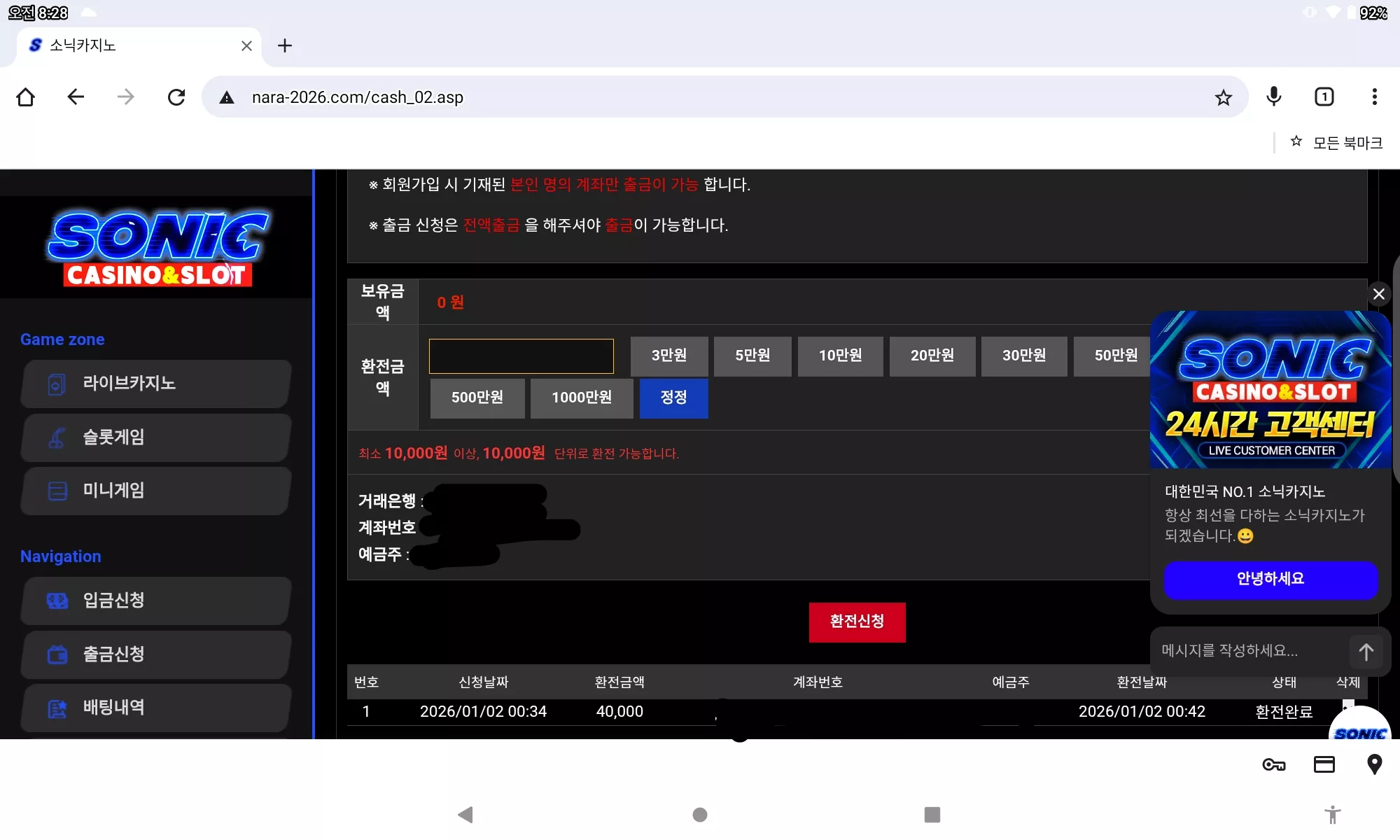The image size is (1400, 840).
Task: Add 500만원 to the exchange amount
Action: 477,398
